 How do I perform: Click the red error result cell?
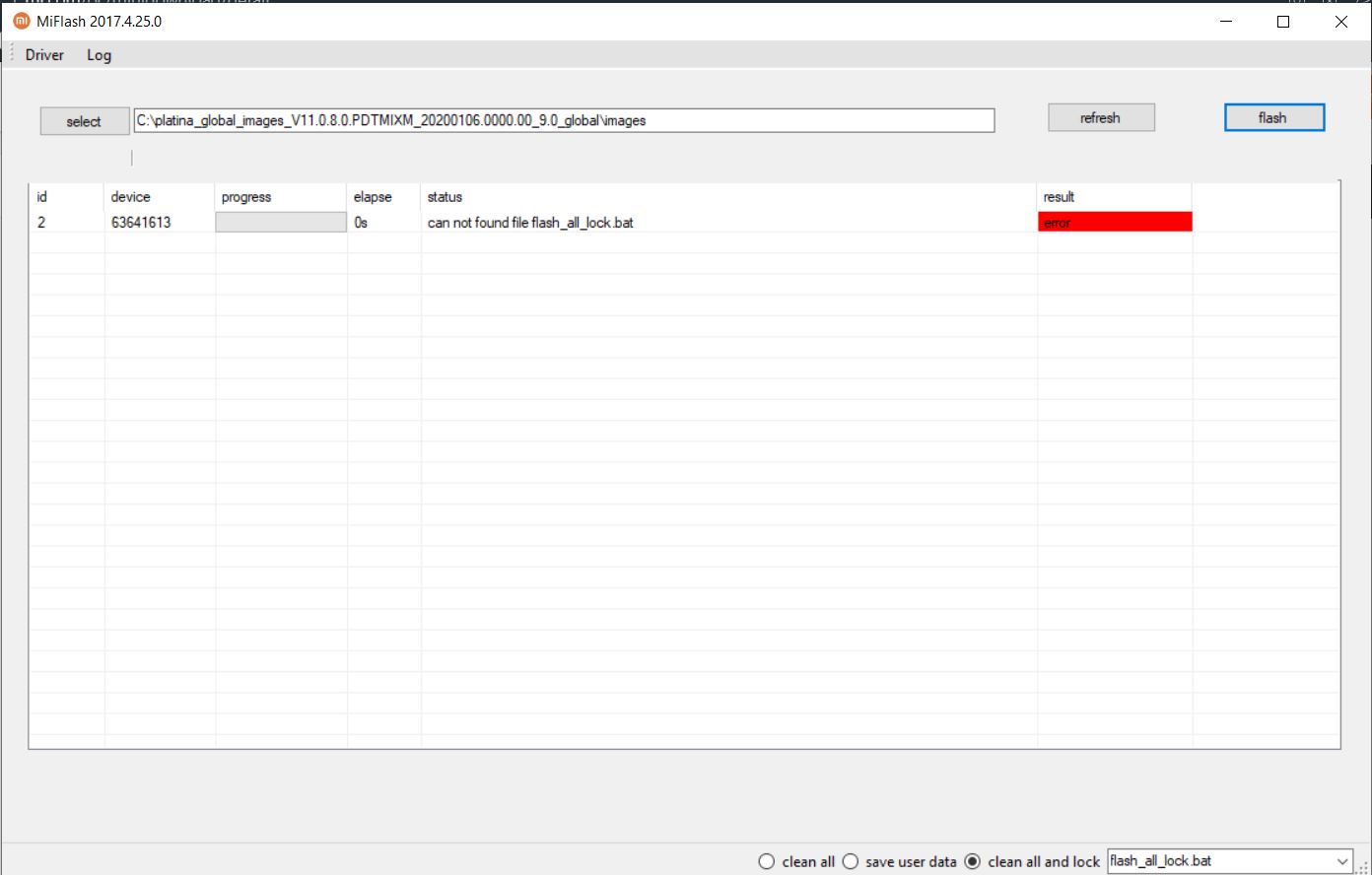(x=1115, y=223)
